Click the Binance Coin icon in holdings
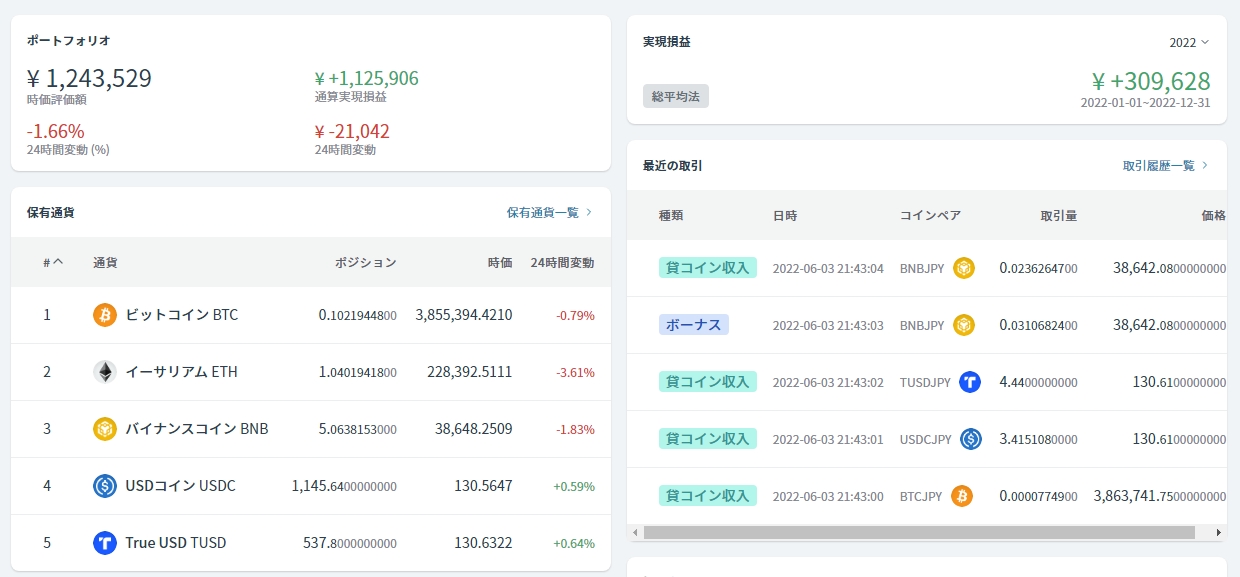 pyautogui.click(x=105, y=429)
